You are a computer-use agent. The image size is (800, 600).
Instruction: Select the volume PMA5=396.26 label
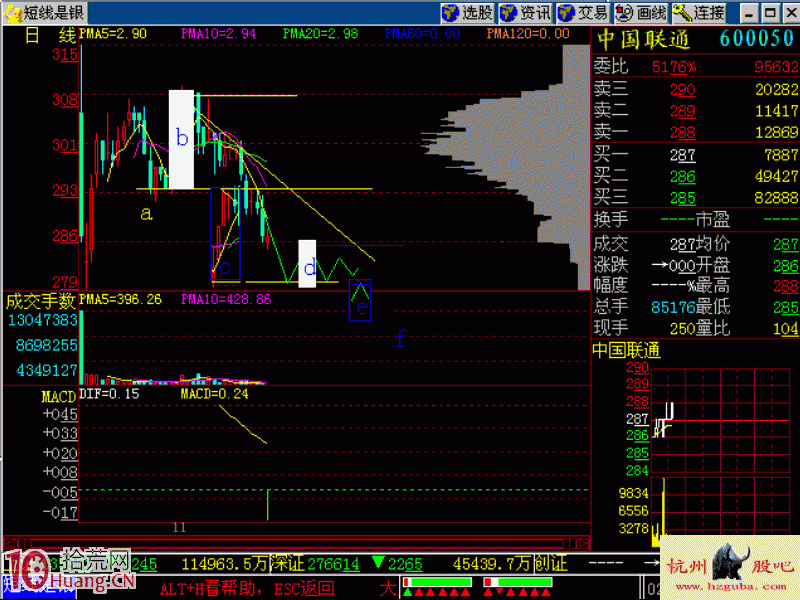point(120,299)
